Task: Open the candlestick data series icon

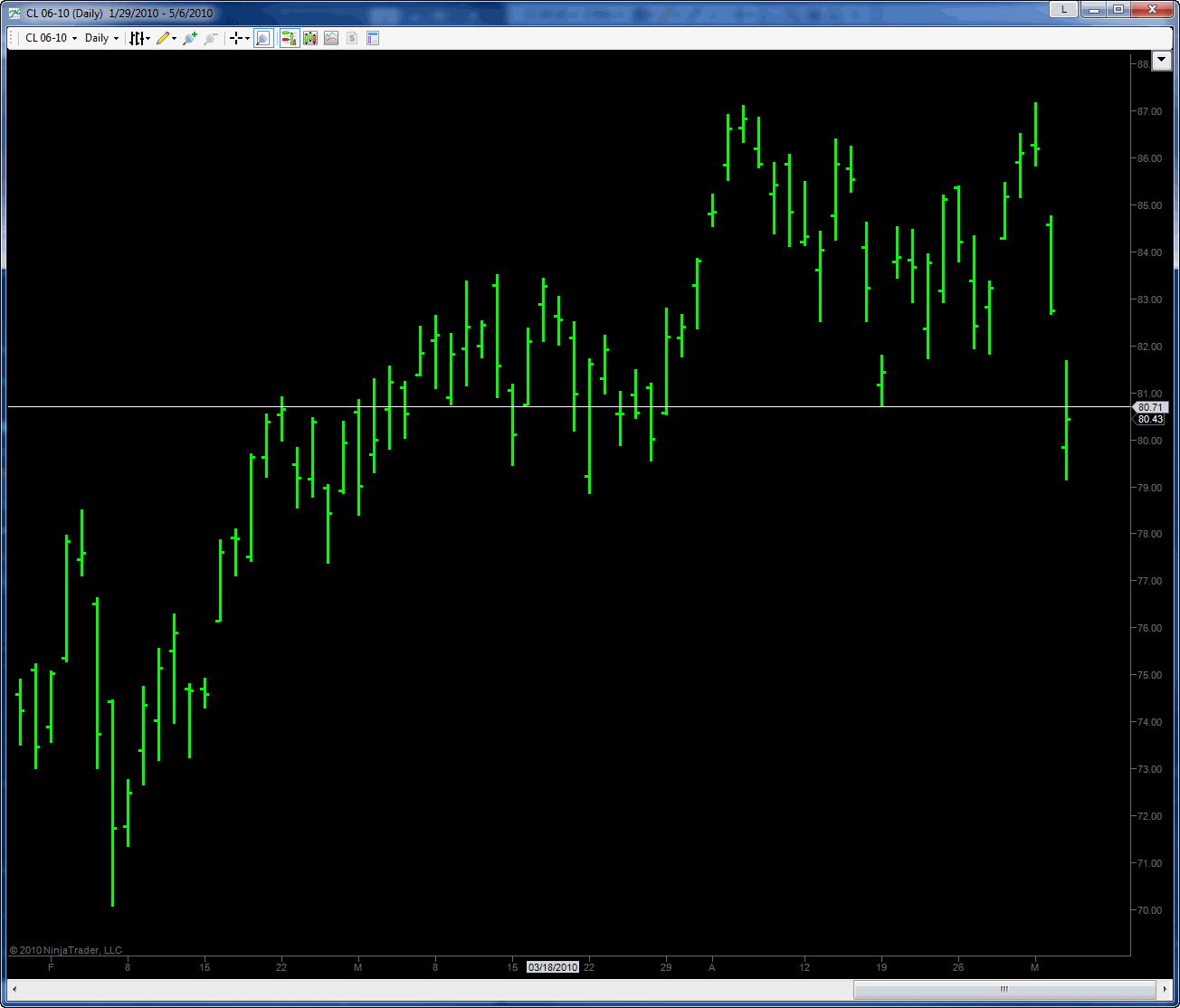Action: [x=310, y=38]
